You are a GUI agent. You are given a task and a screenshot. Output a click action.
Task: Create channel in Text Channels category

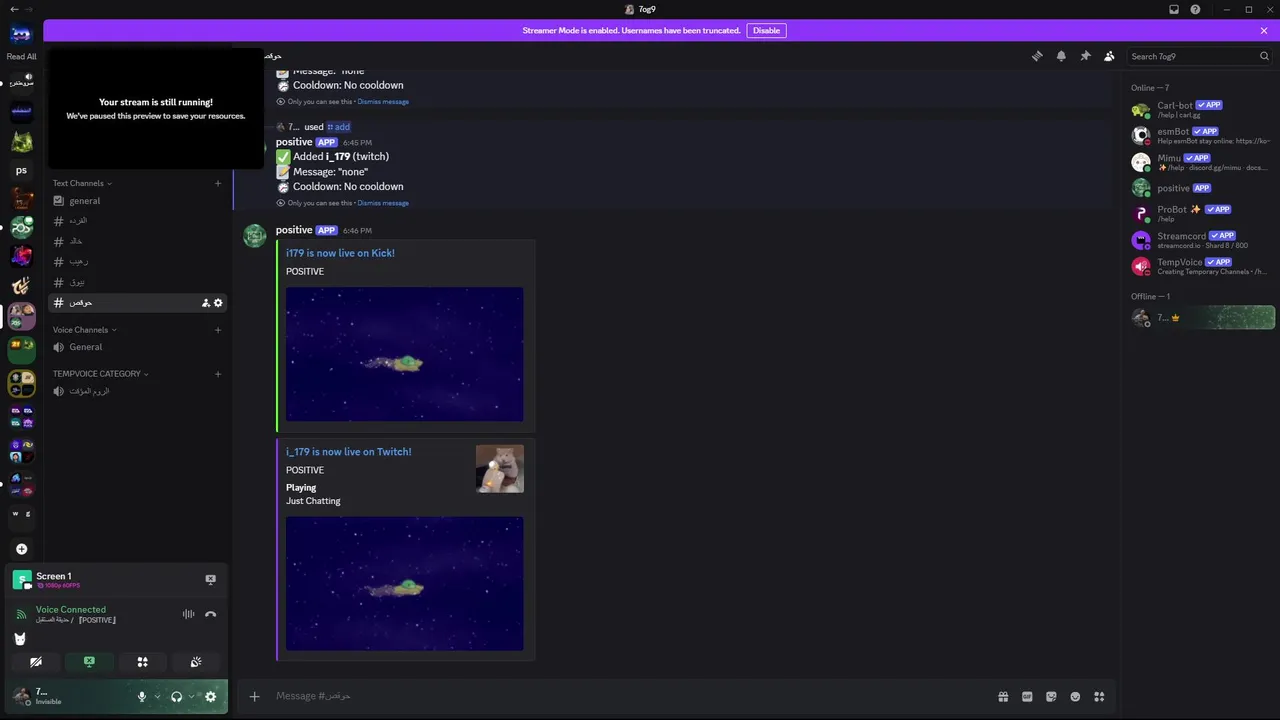[218, 183]
